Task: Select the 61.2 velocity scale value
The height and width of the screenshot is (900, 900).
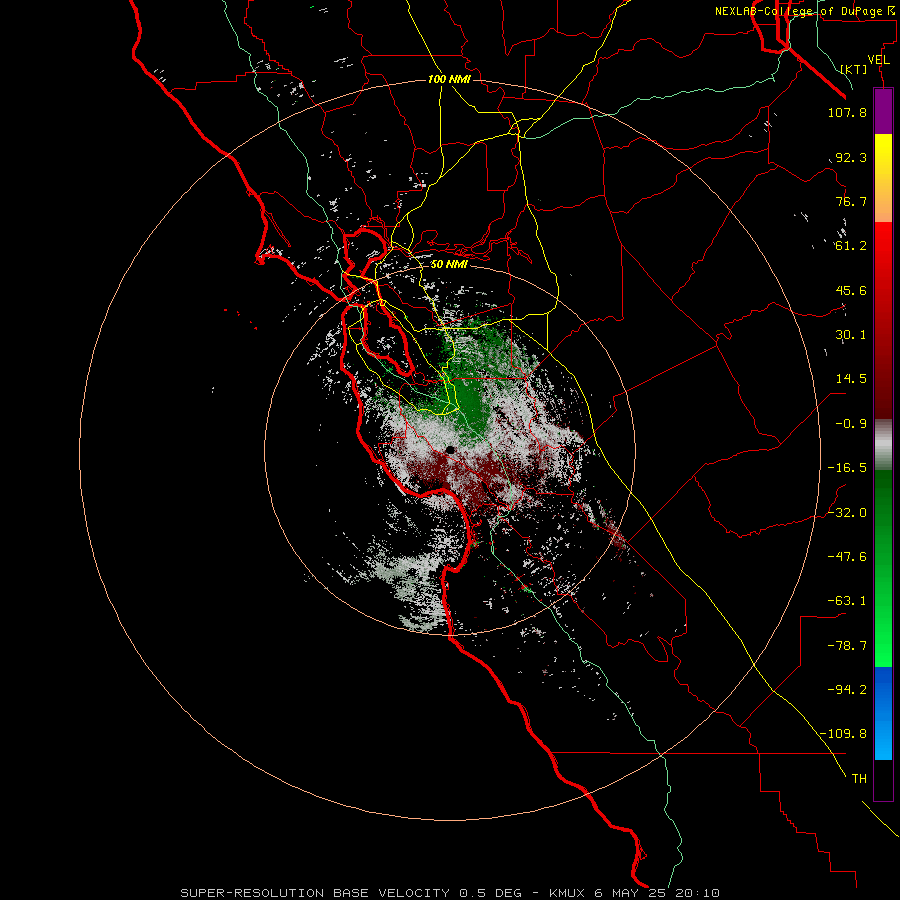Action: 851,246
